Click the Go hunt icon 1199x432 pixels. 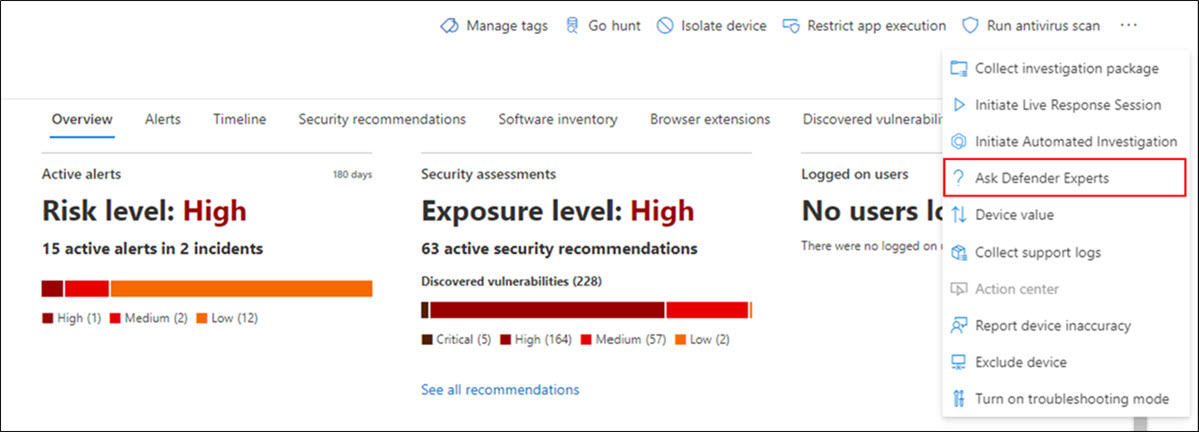point(572,26)
